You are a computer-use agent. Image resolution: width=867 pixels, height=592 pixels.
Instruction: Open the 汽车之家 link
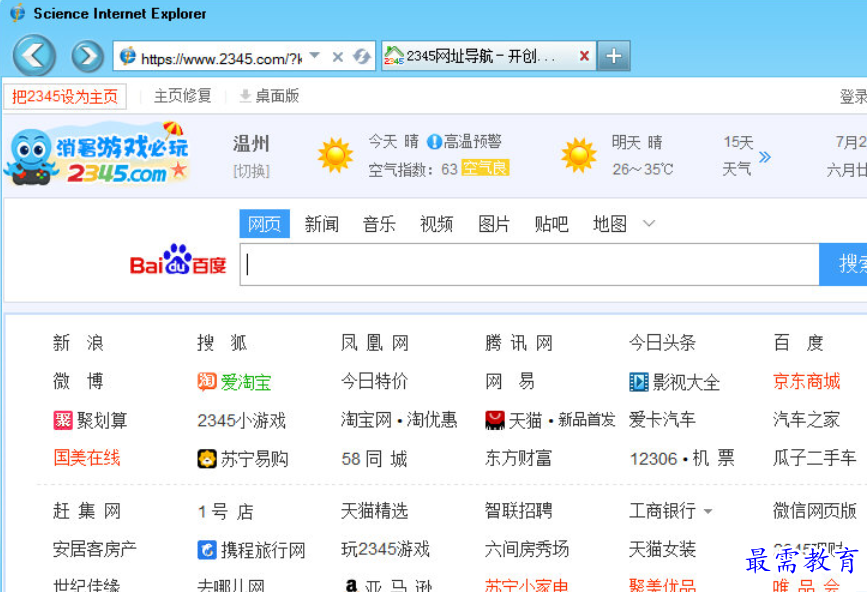point(807,420)
